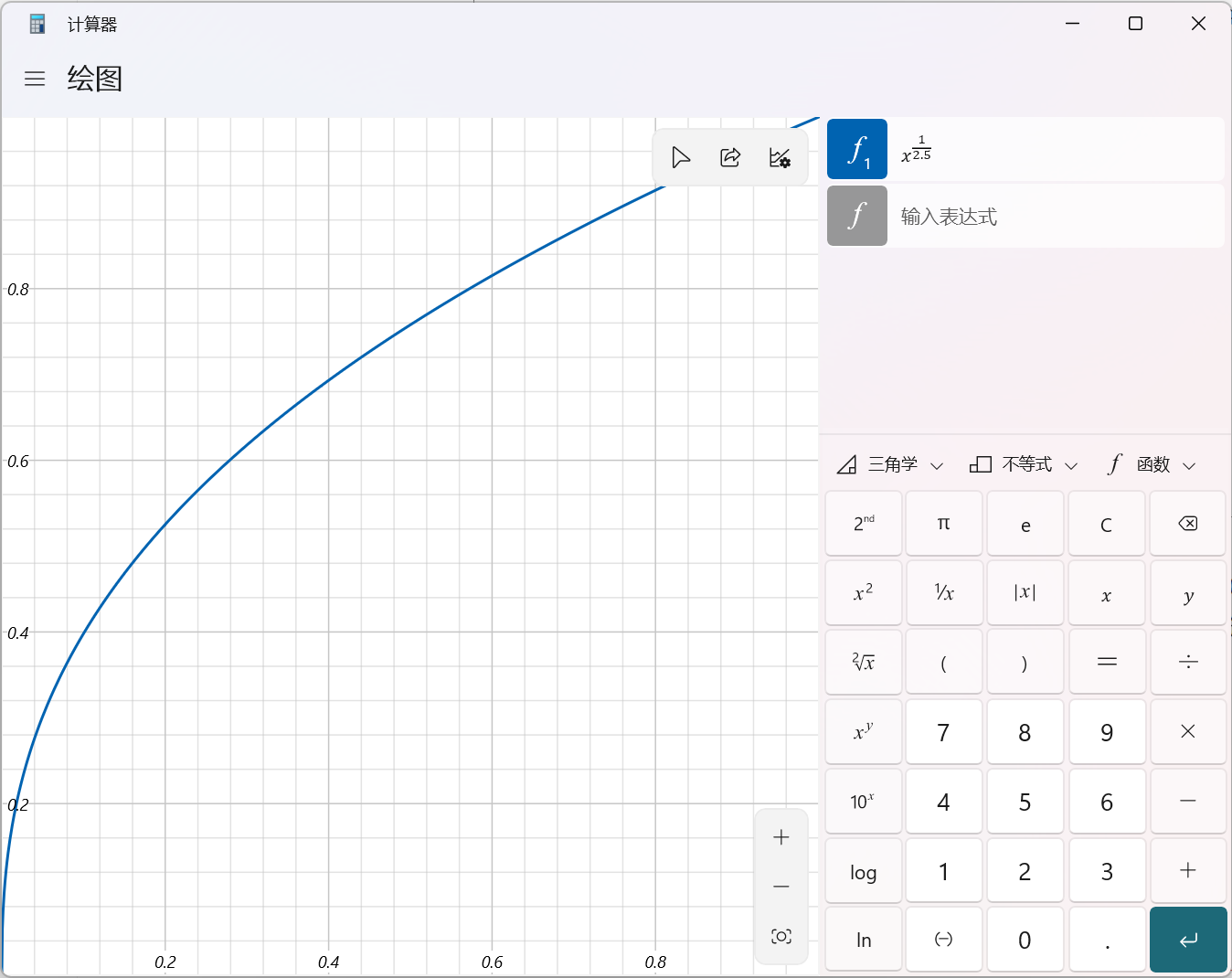Toggle the negate sign button
Image resolution: width=1232 pixels, height=978 pixels.
point(944,940)
